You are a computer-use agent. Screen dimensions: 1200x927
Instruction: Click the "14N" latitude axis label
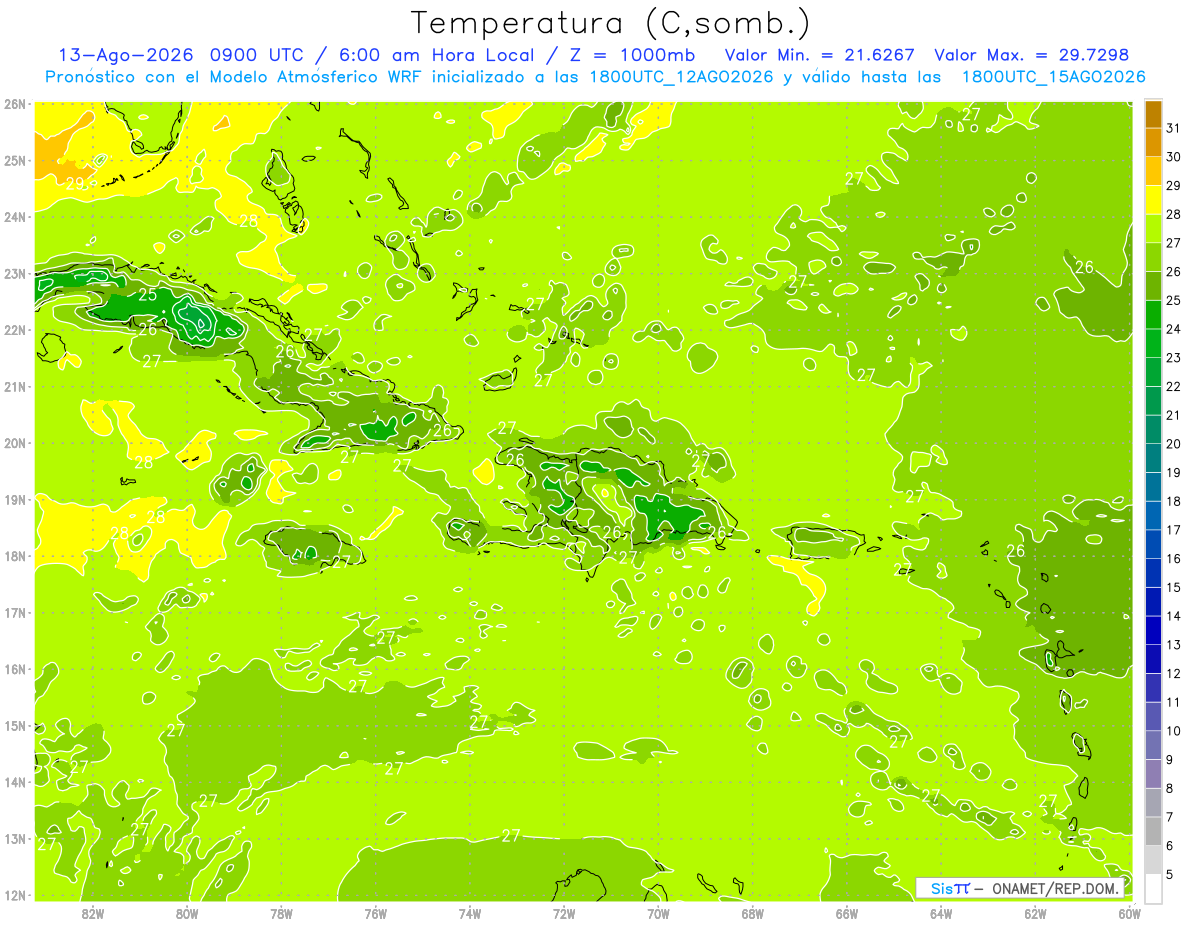click(x=14, y=782)
